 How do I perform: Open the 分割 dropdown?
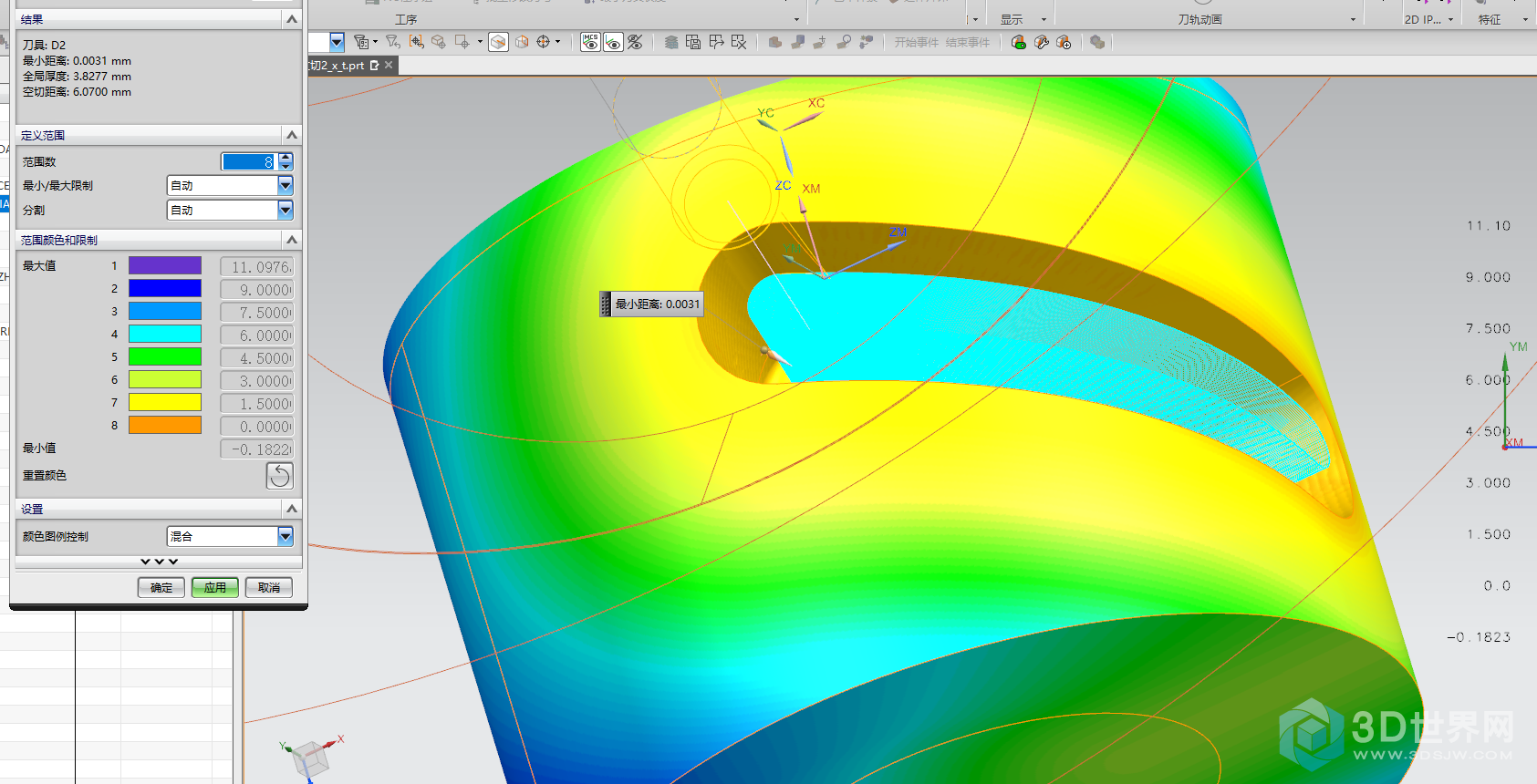(286, 210)
